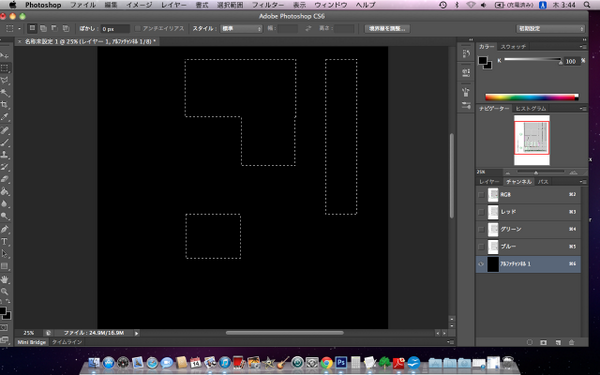The width and height of the screenshot is (600, 375).
Task: Open ファイル menu
Action: [x=83, y=5]
